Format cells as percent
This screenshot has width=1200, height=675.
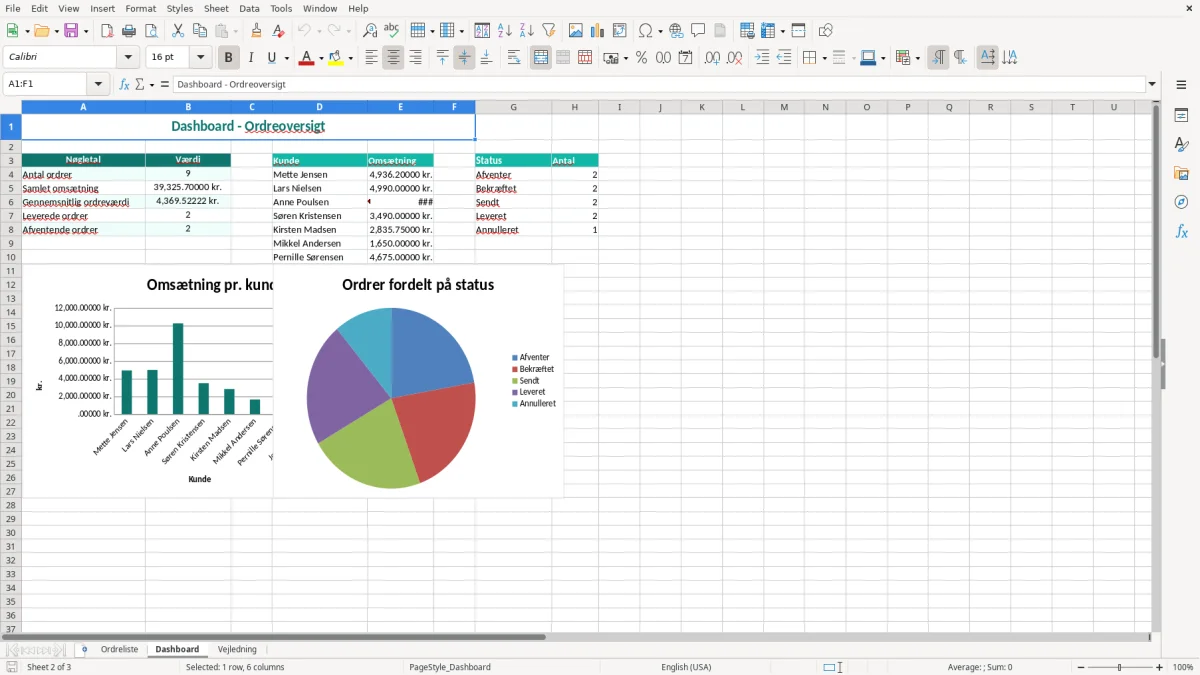point(641,58)
